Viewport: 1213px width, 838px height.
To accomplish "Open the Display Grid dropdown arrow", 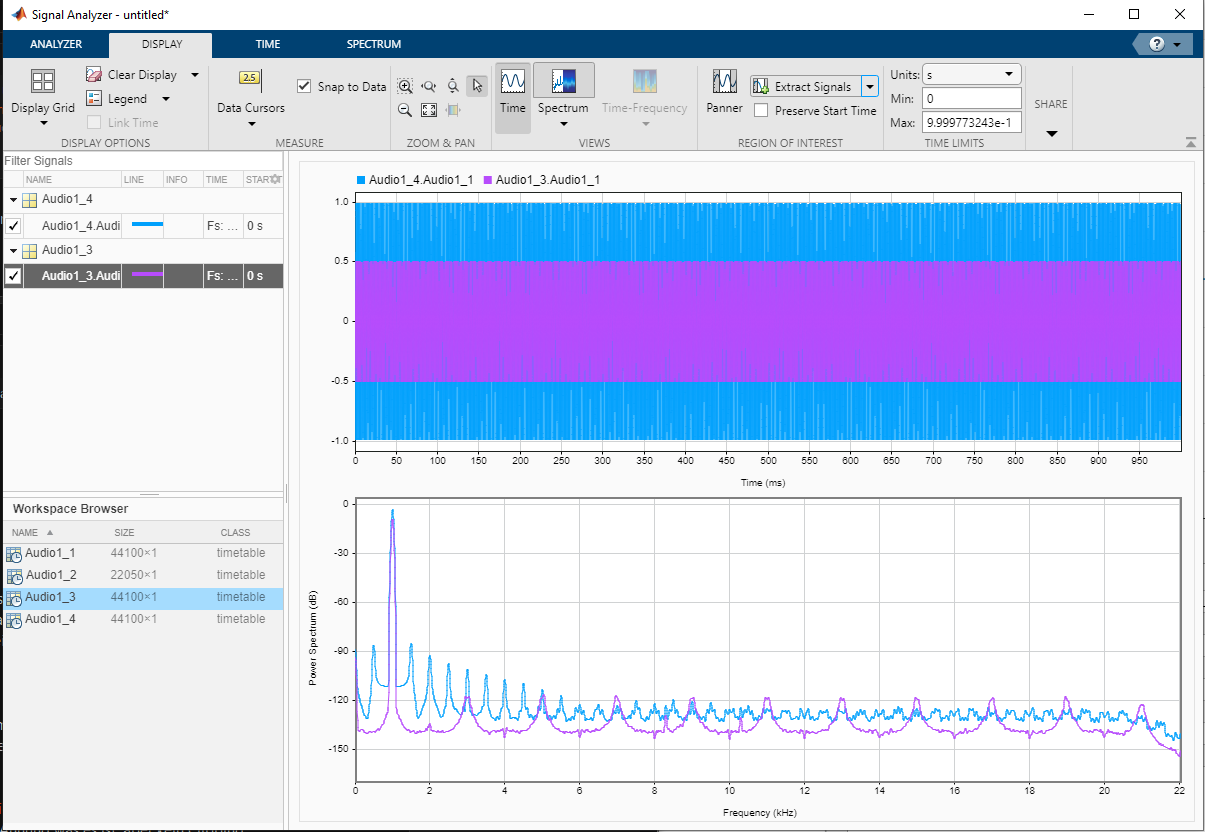I will point(43,124).
